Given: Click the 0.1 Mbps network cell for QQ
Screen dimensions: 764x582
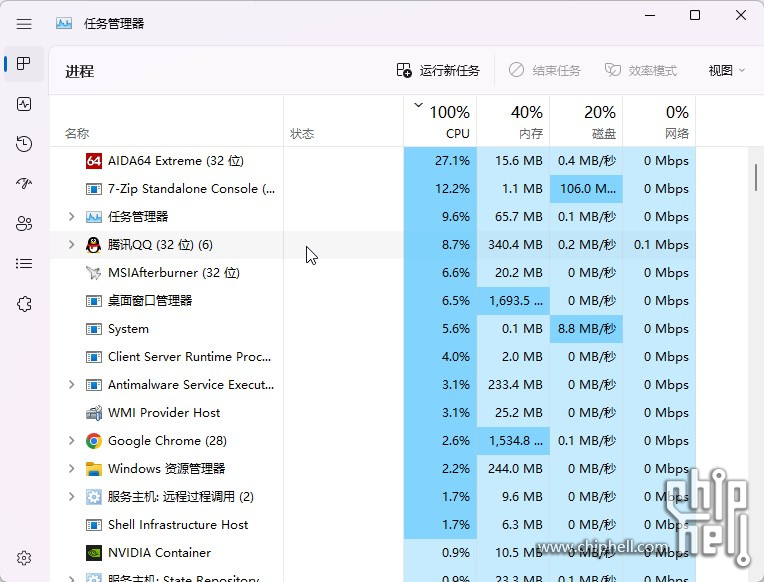Looking at the screenshot, I should (x=659, y=245).
